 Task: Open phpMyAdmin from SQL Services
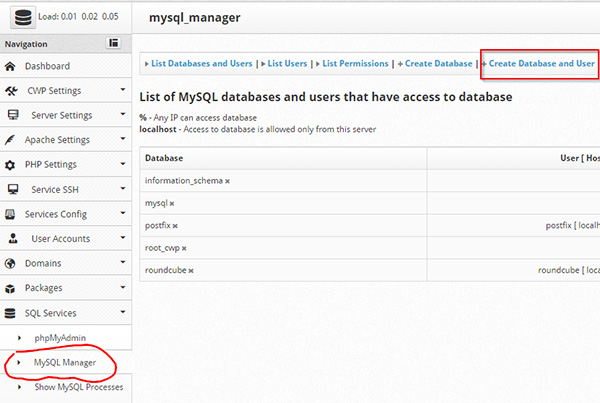point(62,338)
